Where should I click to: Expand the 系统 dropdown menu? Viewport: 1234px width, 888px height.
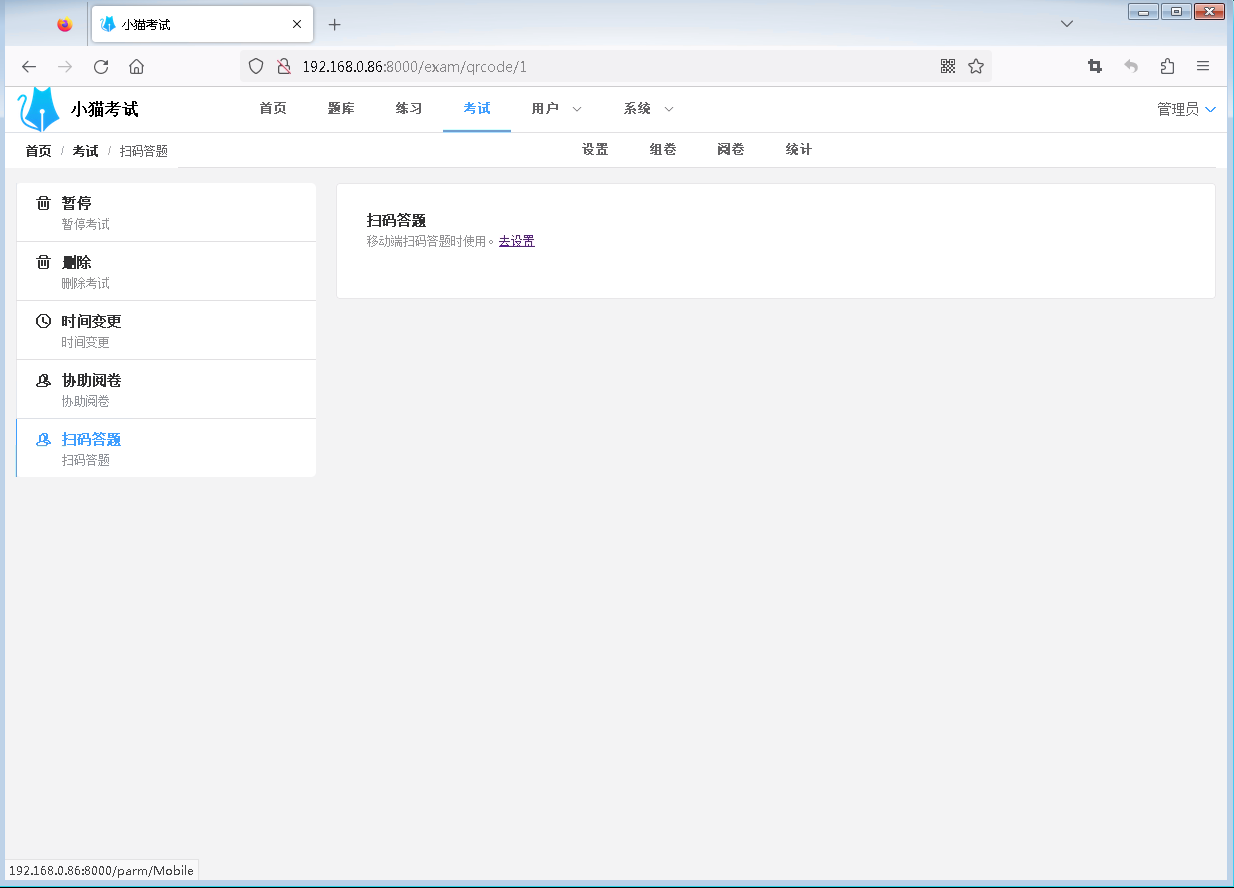coord(648,108)
